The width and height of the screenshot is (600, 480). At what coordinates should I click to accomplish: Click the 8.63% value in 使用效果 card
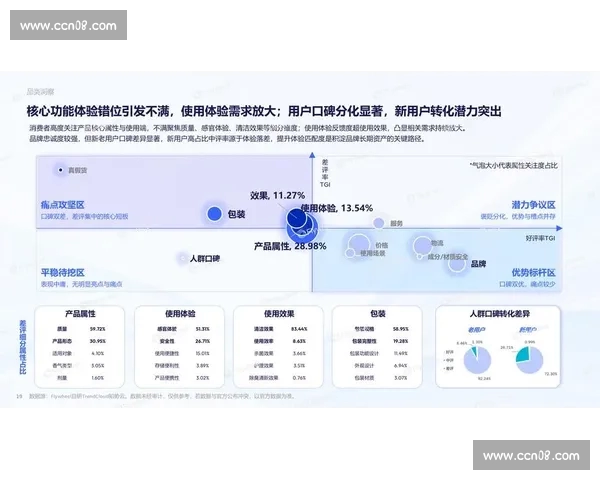299,341
